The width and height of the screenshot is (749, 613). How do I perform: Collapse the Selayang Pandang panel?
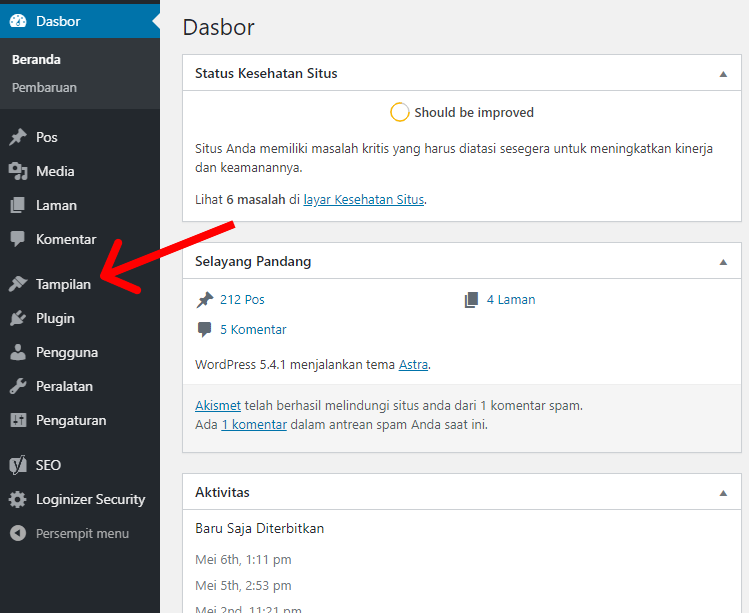[x=723, y=262]
